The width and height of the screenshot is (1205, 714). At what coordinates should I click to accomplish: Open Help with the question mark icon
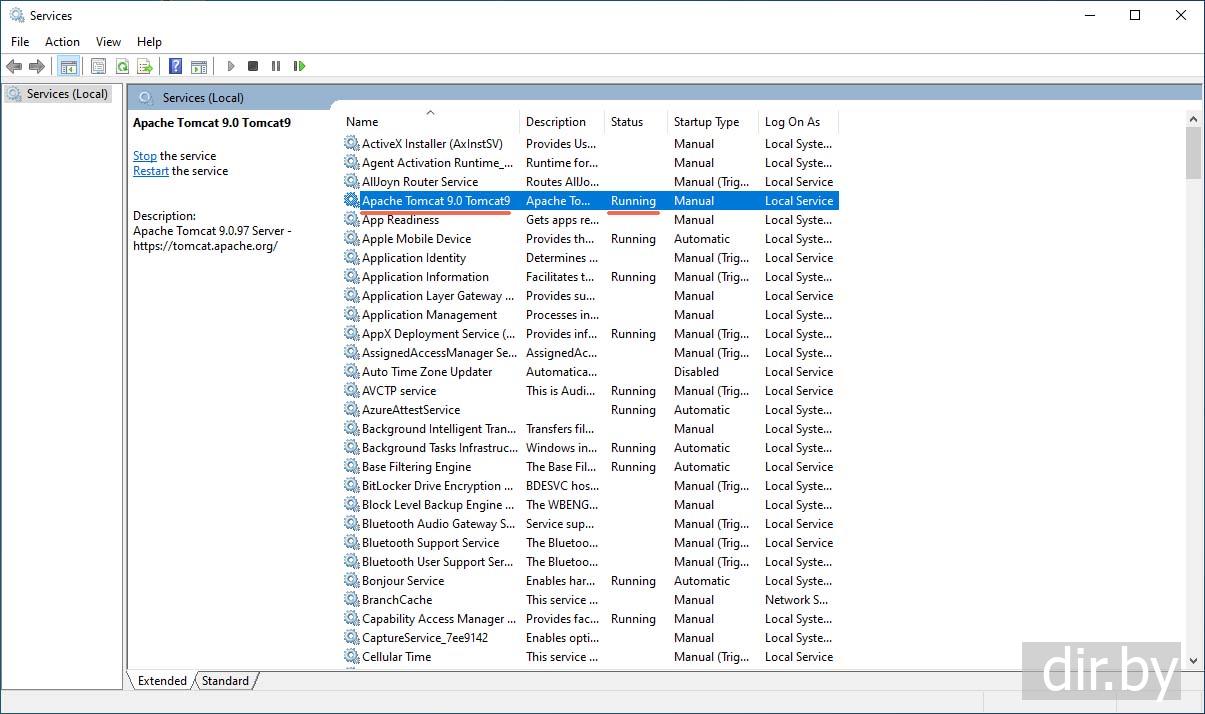[176, 66]
